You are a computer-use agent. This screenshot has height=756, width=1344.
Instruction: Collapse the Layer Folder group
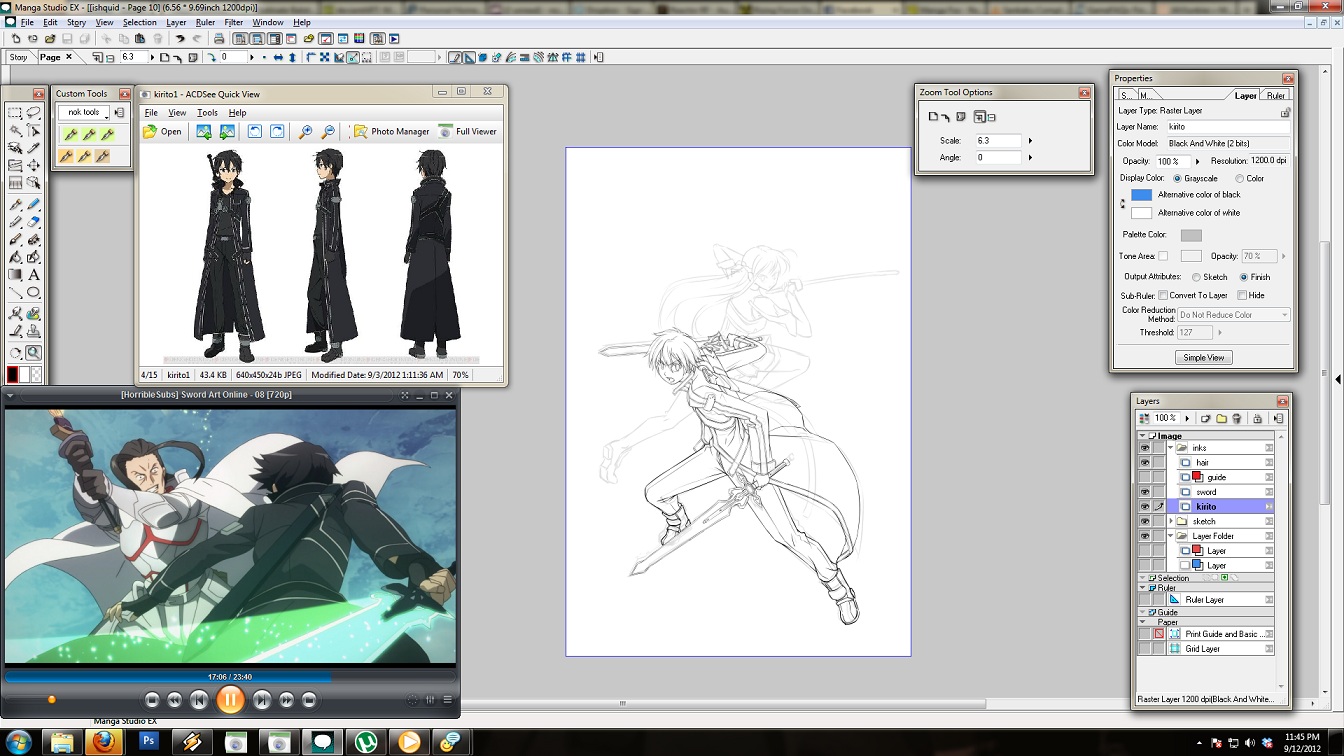click(1171, 536)
